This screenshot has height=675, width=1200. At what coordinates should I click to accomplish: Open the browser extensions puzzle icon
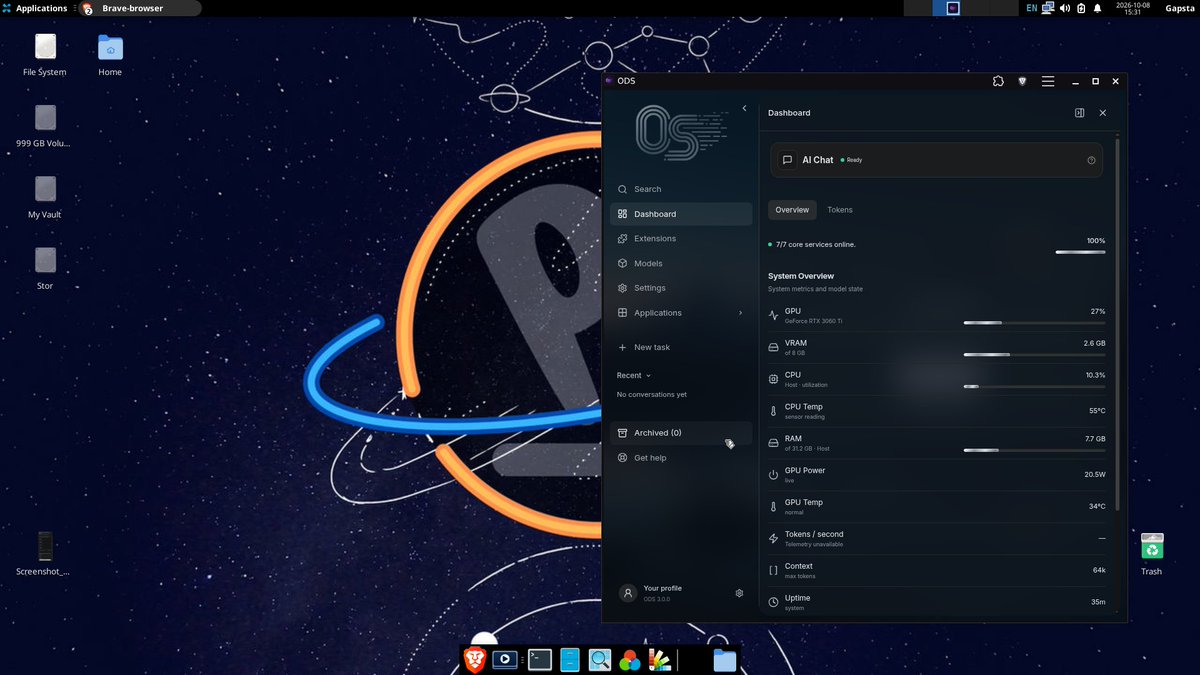coord(998,81)
